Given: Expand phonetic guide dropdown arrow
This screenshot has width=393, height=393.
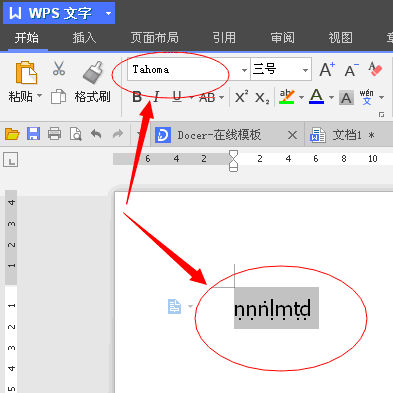Looking at the screenshot, I should coord(382,97).
